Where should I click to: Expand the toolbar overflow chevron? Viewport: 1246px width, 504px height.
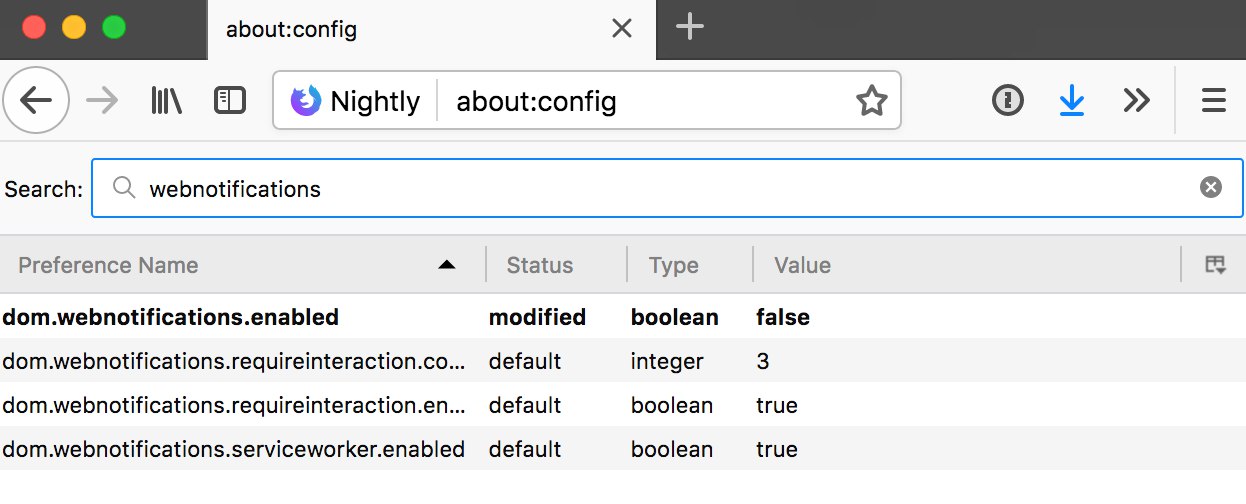(x=1136, y=100)
